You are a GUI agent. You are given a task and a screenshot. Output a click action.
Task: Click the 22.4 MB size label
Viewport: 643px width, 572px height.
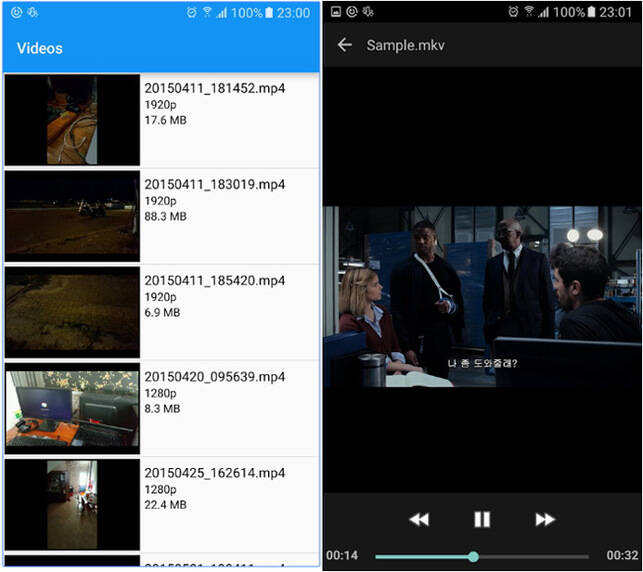coord(165,505)
